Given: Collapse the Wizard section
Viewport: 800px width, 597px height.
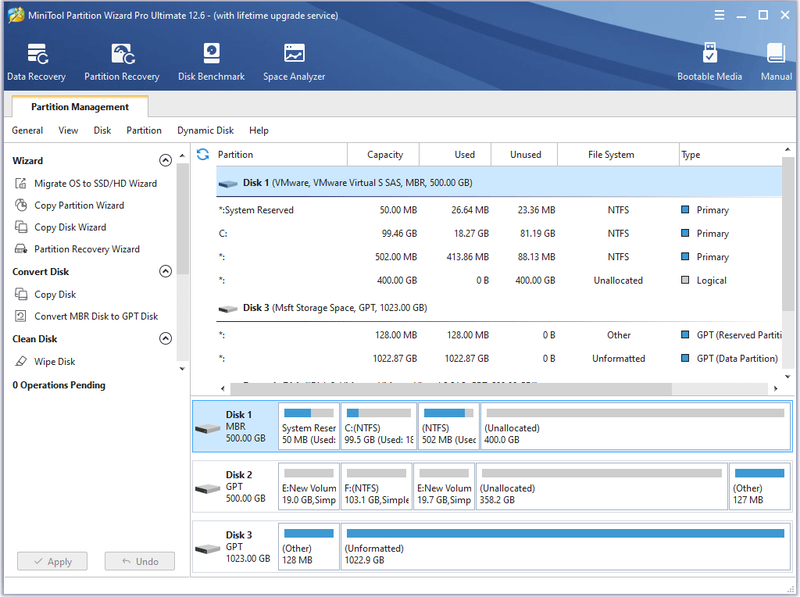Looking at the screenshot, I should tap(165, 160).
